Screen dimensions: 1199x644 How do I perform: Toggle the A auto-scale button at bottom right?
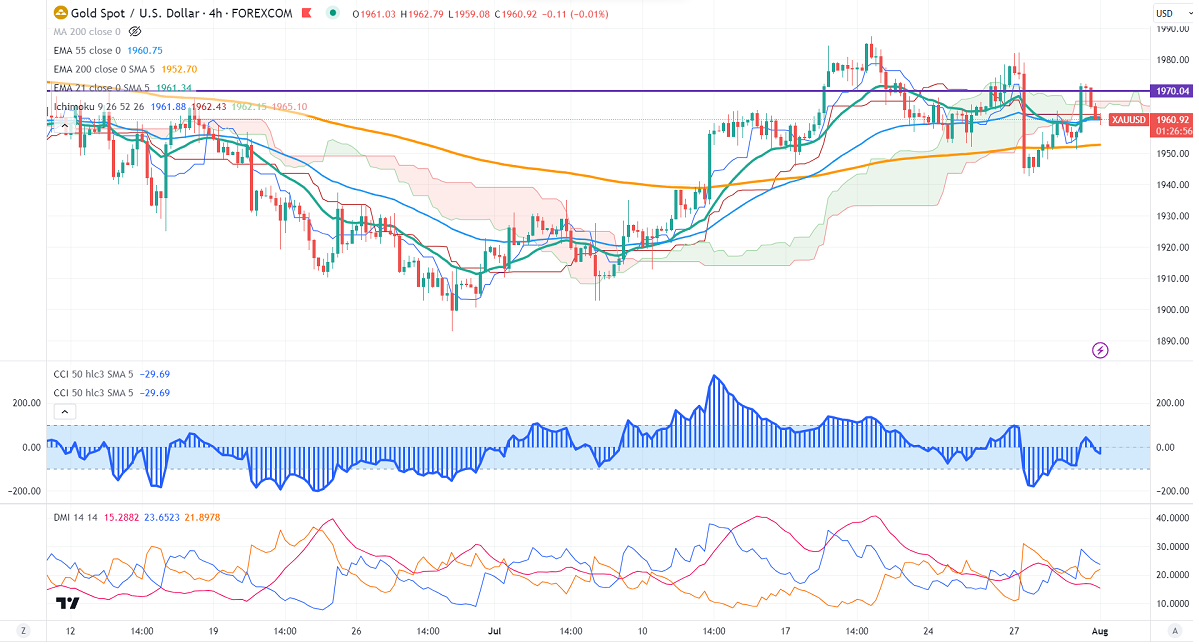[1175, 631]
